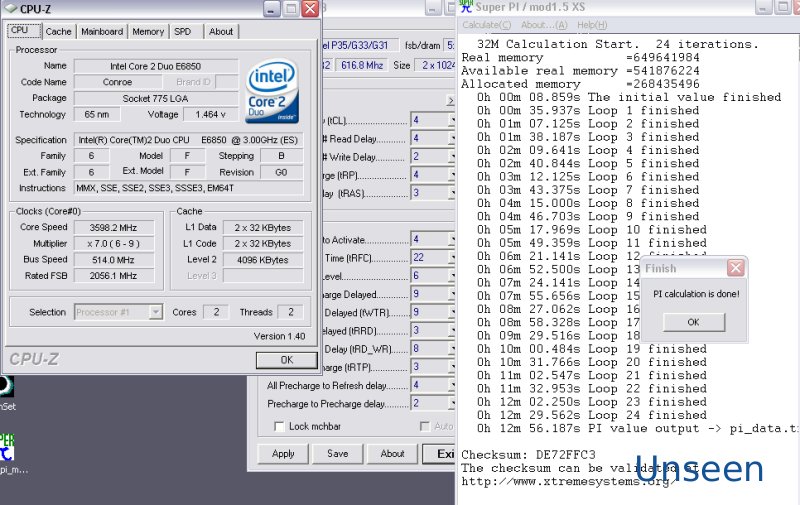
Task: Close the Finish dialog with X
Action: (x=735, y=268)
